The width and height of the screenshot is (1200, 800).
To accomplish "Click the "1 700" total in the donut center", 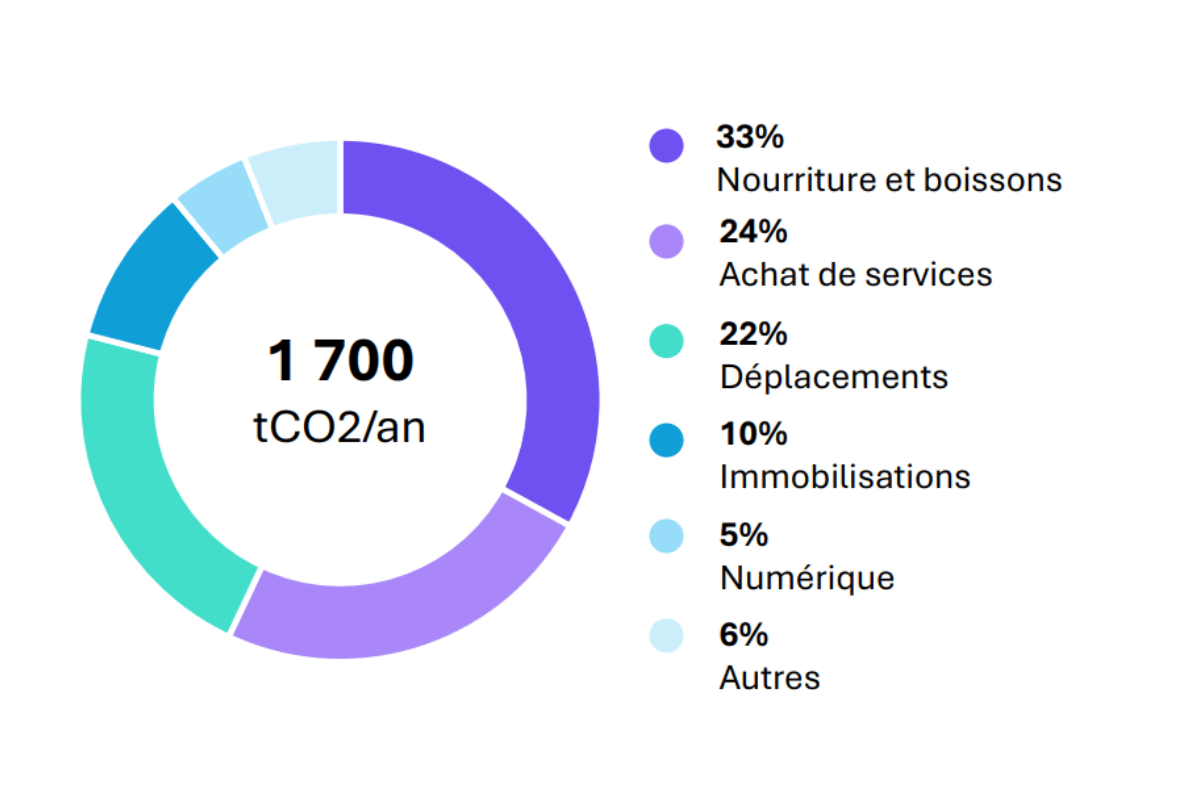I will [340, 361].
